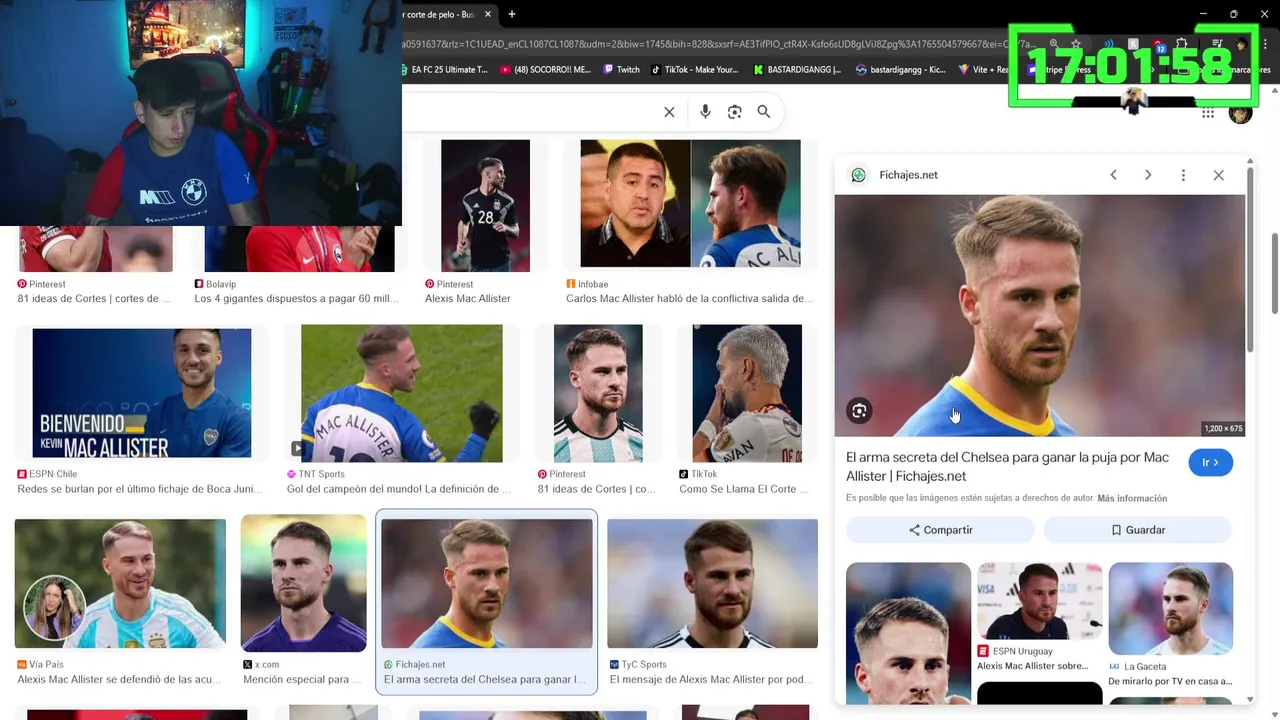
Task: Click the Fichajes.net source name in panel
Action: [908, 175]
